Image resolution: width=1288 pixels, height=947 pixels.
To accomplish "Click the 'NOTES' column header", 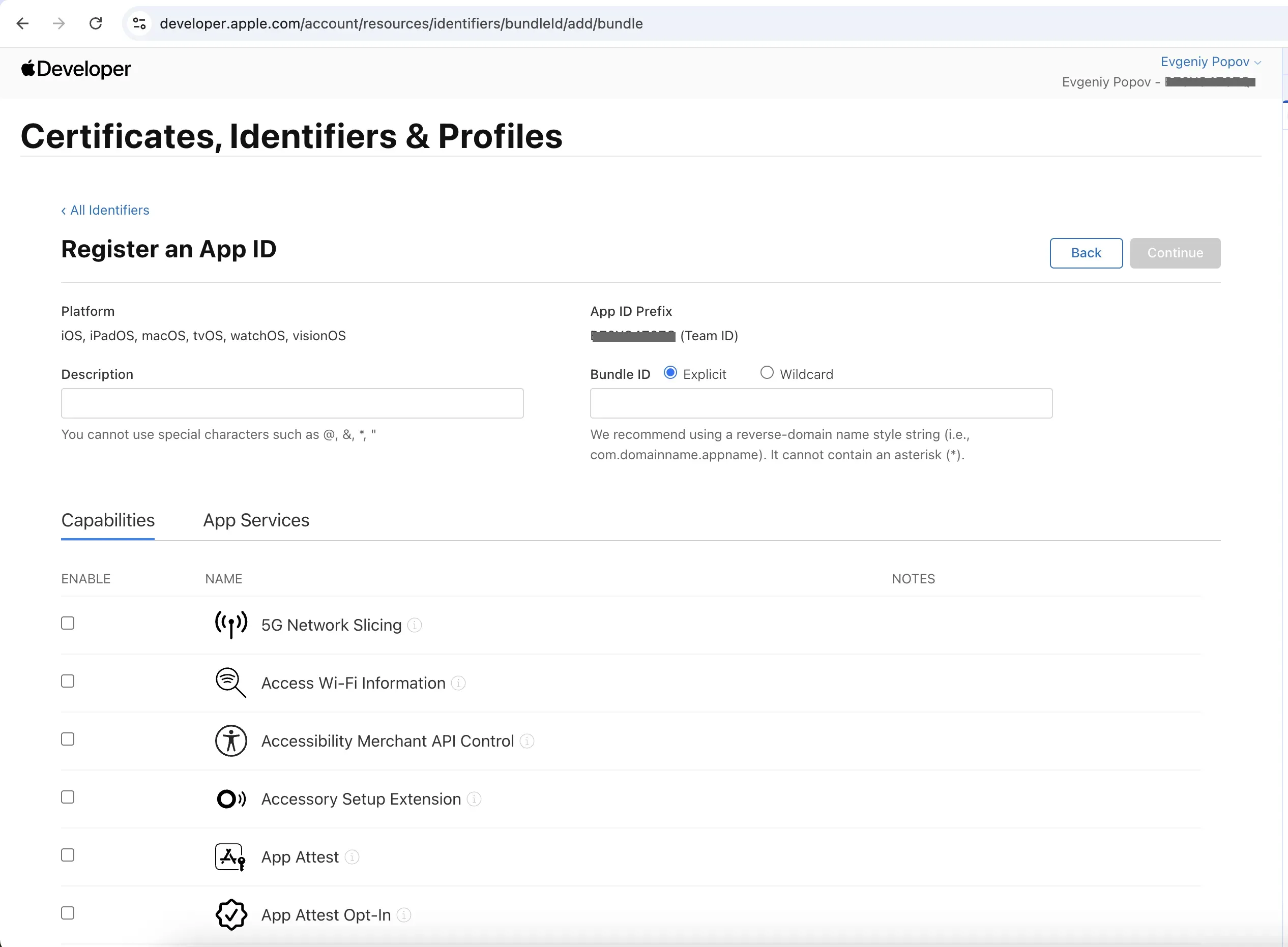I will coord(913,579).
